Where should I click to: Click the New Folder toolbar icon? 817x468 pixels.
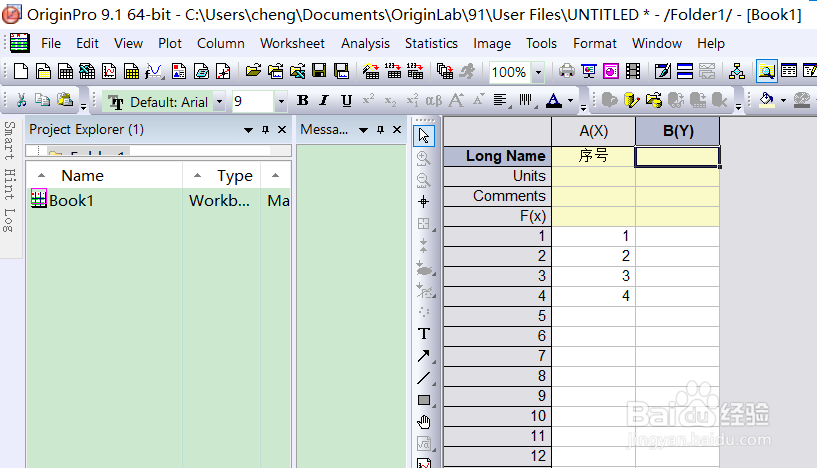tap(43, 71)
